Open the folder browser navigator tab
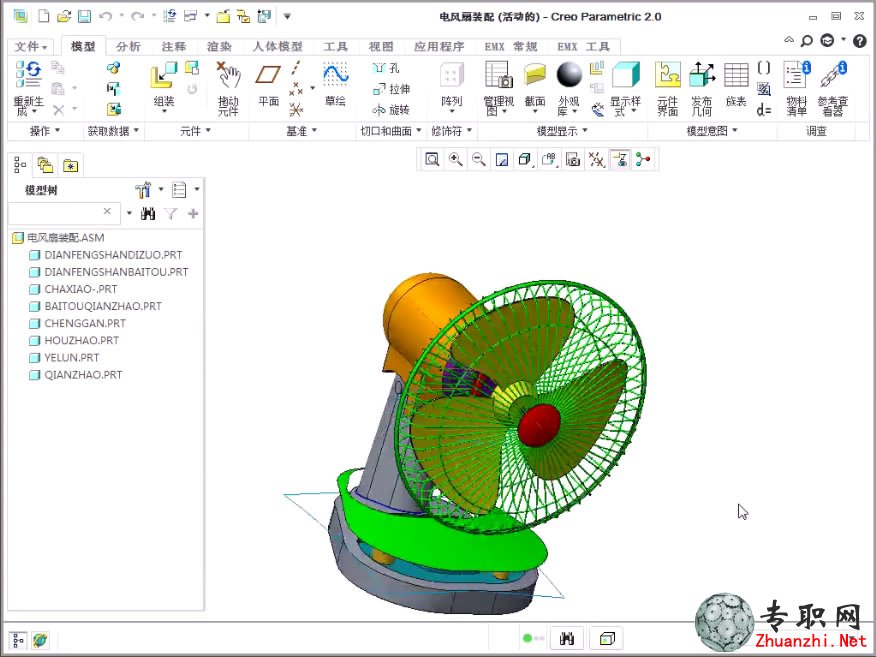876x657 pixels. tap(45, 165)
